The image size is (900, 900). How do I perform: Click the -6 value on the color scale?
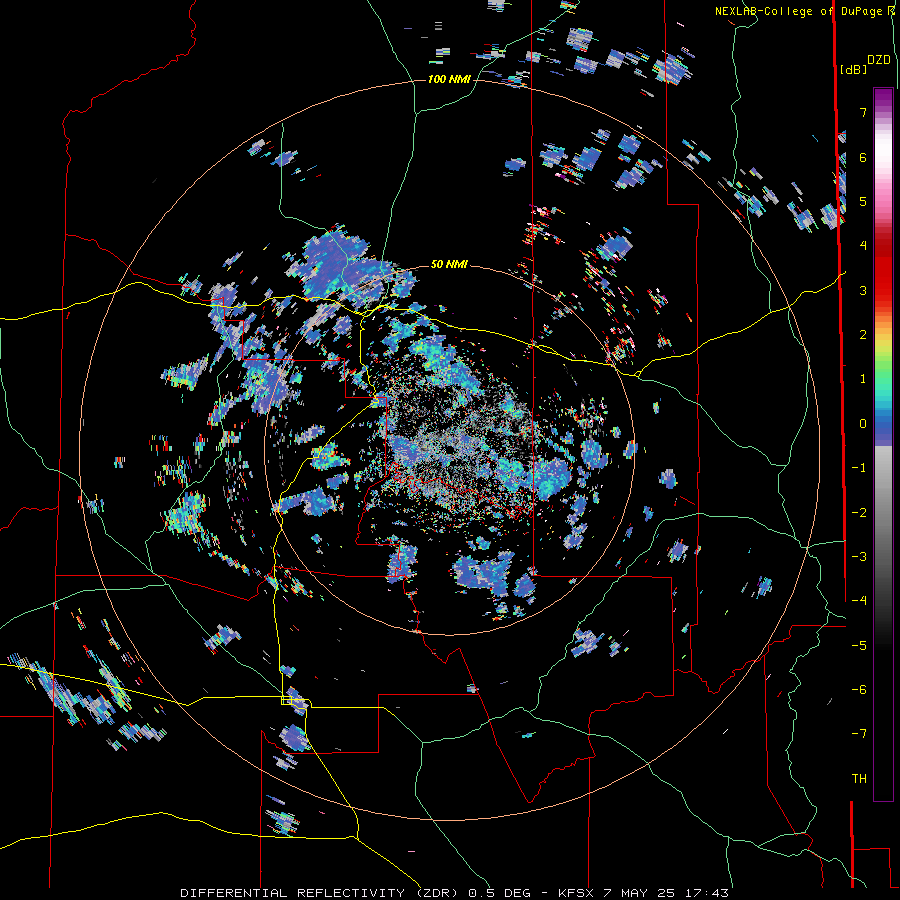point(859,690)
